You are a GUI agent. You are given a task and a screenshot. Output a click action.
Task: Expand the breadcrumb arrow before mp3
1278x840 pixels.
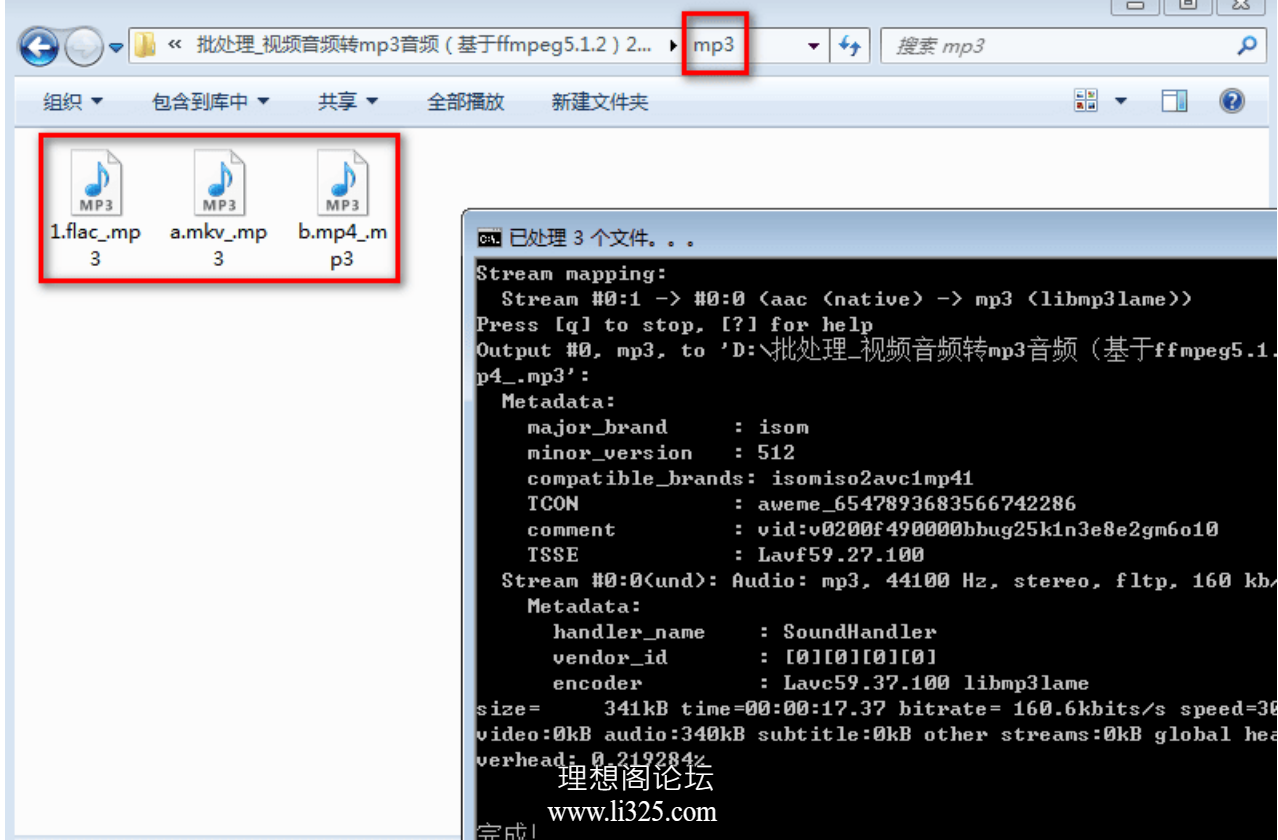click(675, 46)
